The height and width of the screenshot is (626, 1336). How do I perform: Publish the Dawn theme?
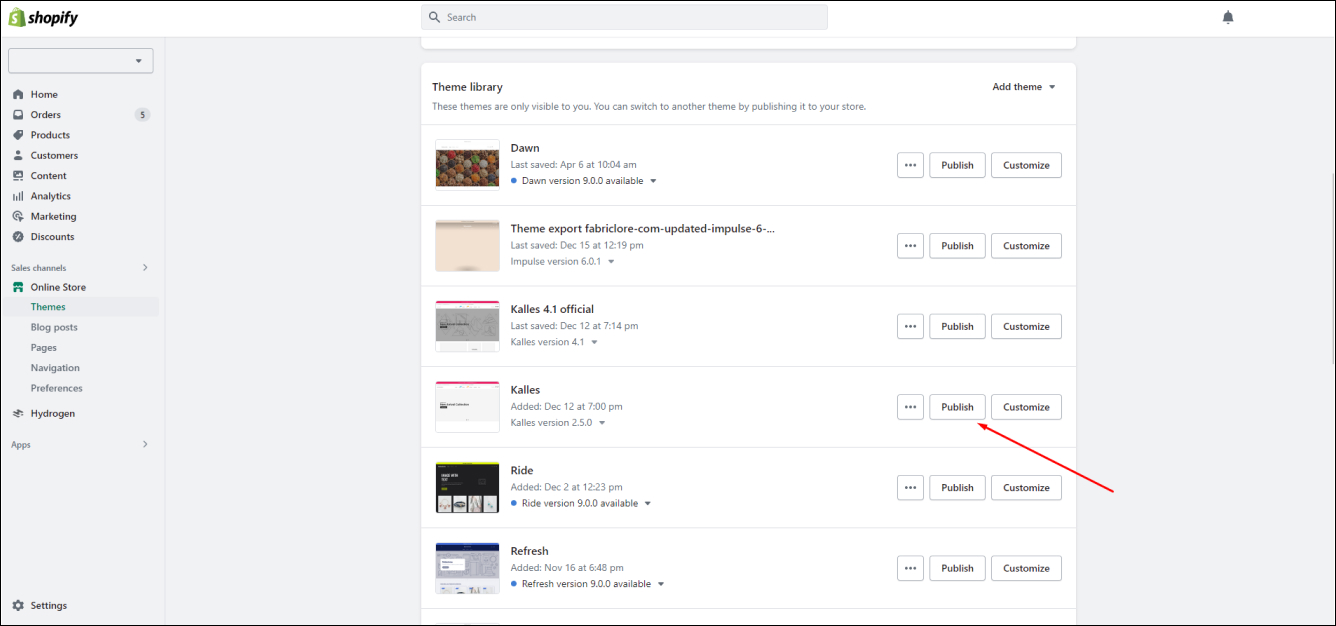coord(957,165)
